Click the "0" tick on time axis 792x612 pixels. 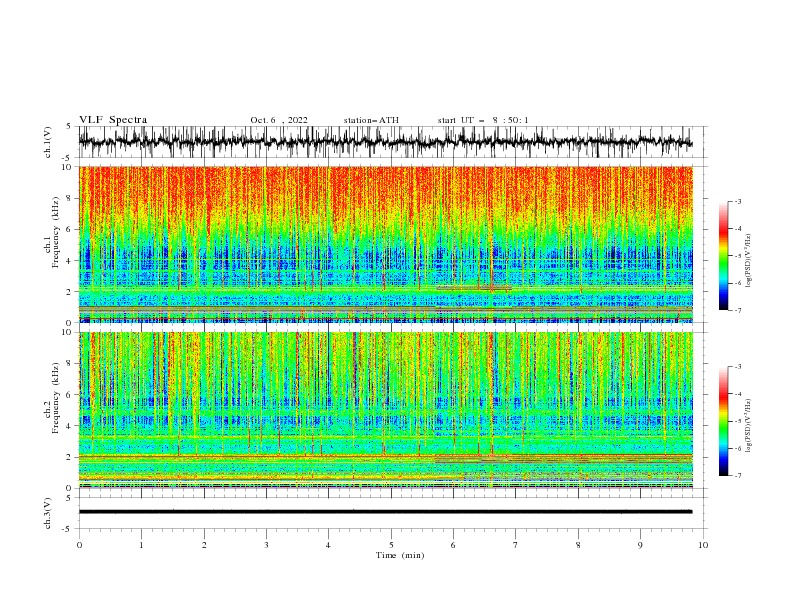point(79,545)
